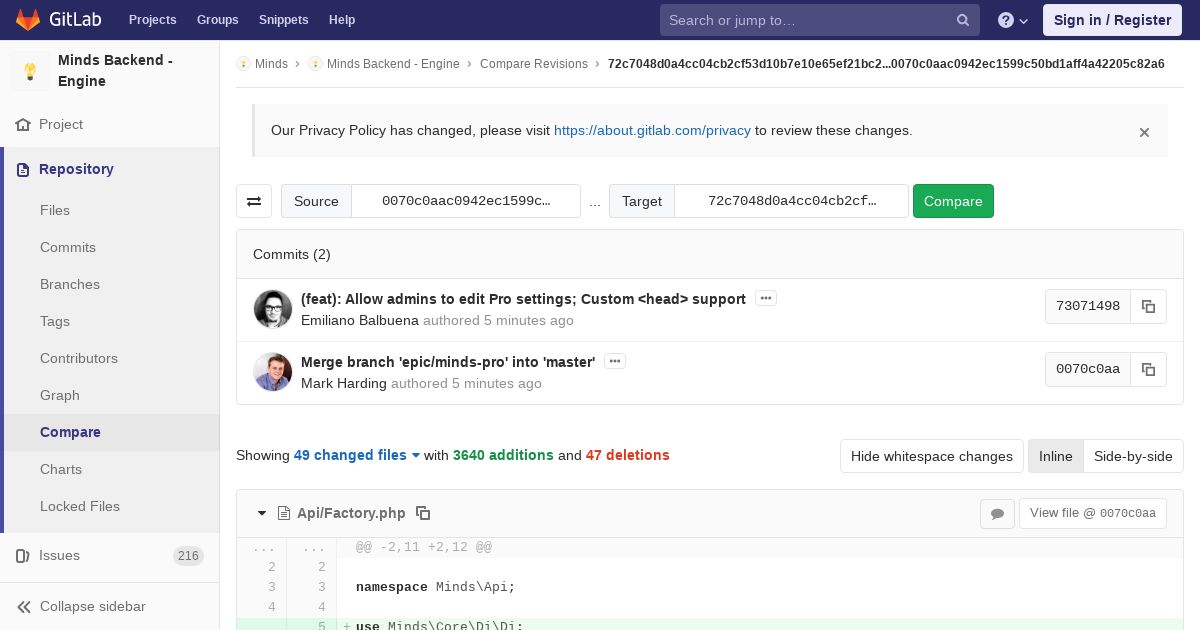This screenshot has width=1200, height=630.
Task: Swap source and target revisions
Action: [254, 201]
